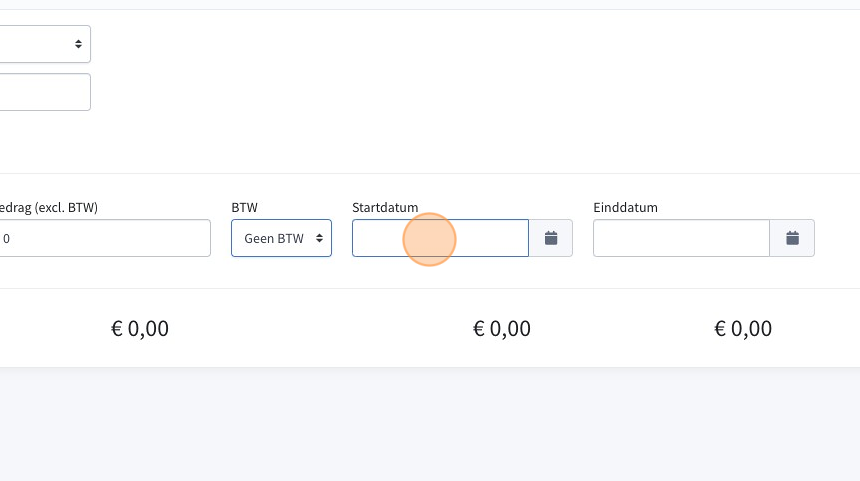
Task: Focus the Startdatum date input field
Action: pyautogui.click(x=440, y=238)
